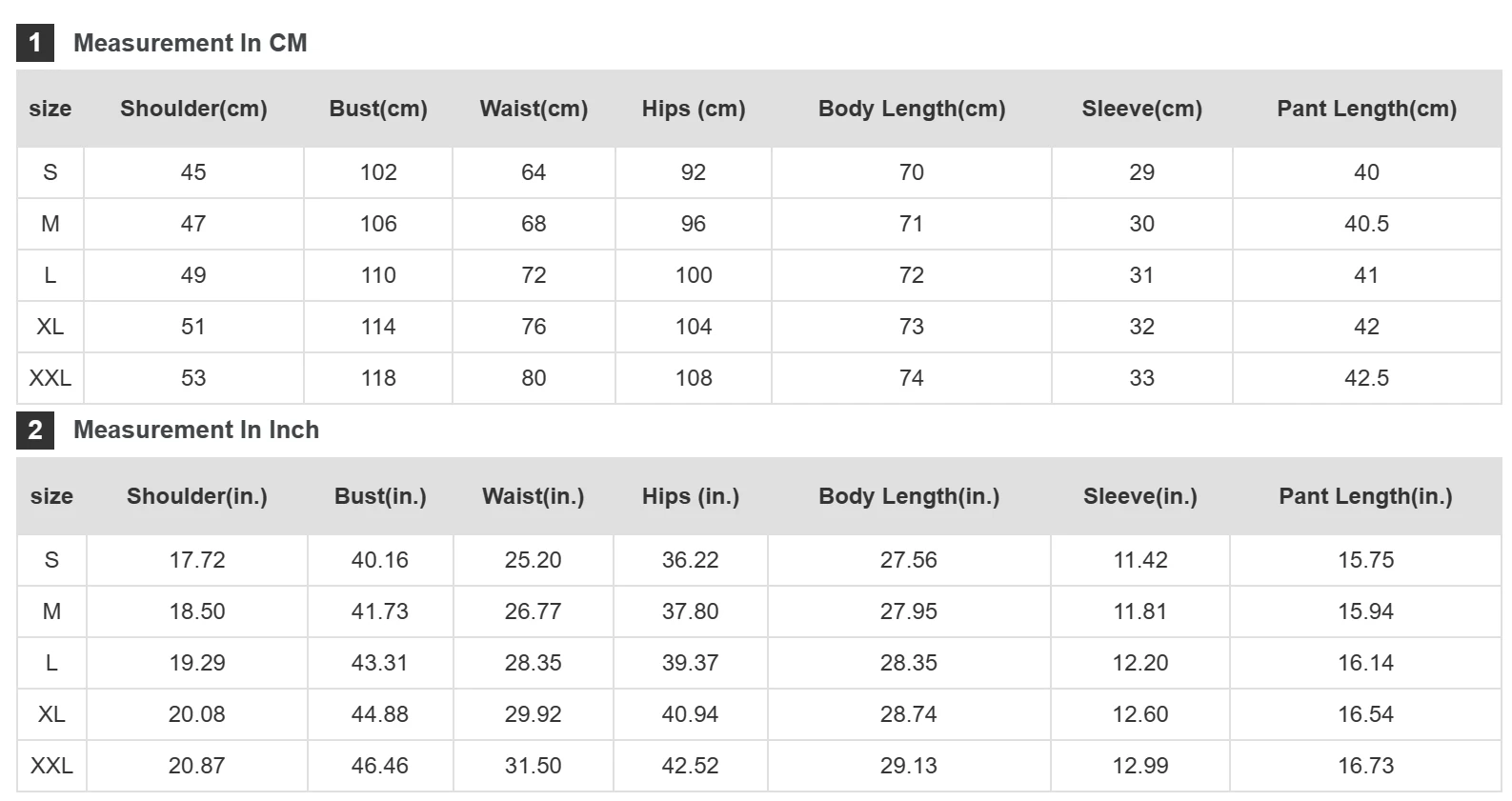Select the 16.73 pant length inch cell
Viewport: 1512px width, 801px height.
1365,766
